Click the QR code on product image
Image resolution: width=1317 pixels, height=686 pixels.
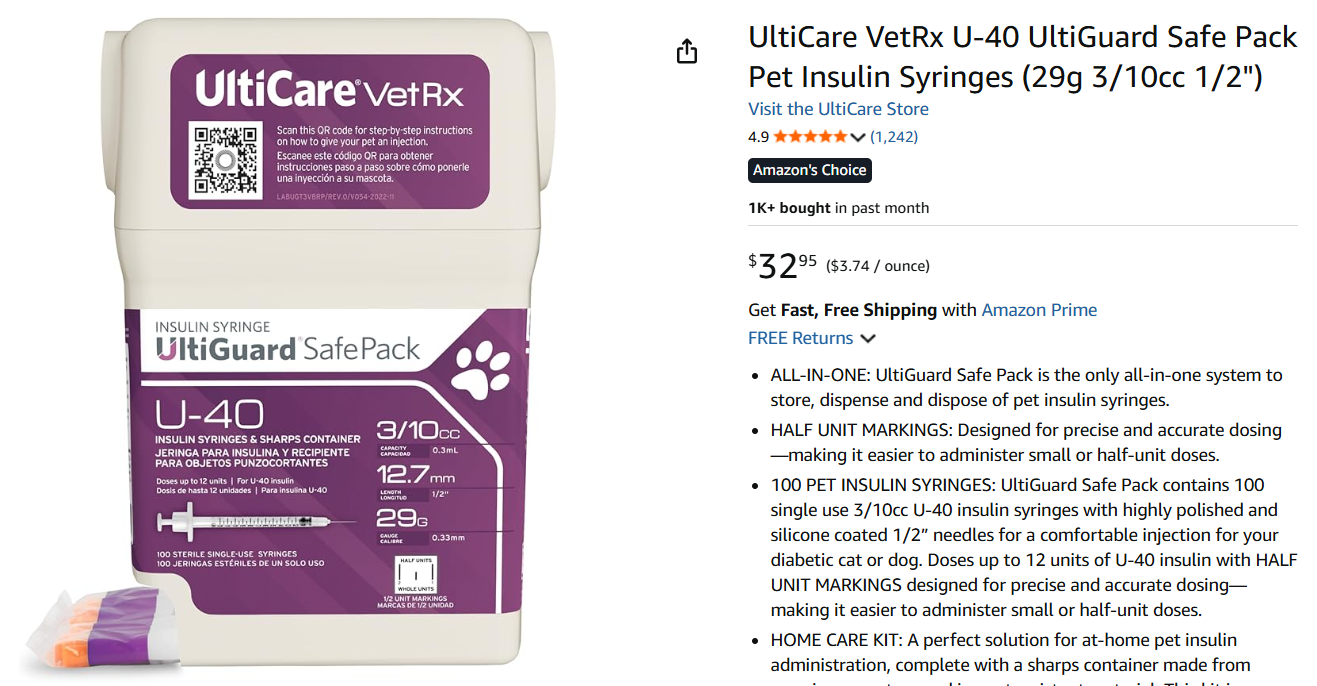pyautogui.click(x=226, y=159)
